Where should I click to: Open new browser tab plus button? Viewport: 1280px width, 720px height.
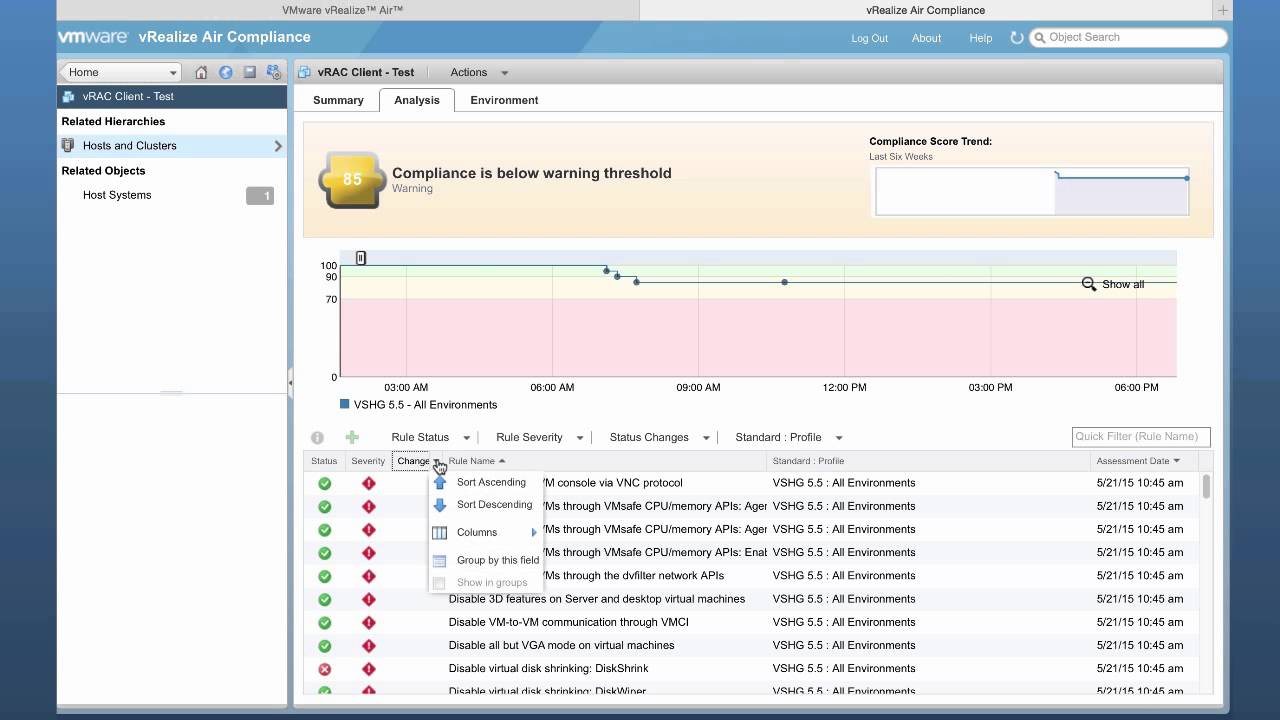pyautogui.click(x=1222, y=10)
